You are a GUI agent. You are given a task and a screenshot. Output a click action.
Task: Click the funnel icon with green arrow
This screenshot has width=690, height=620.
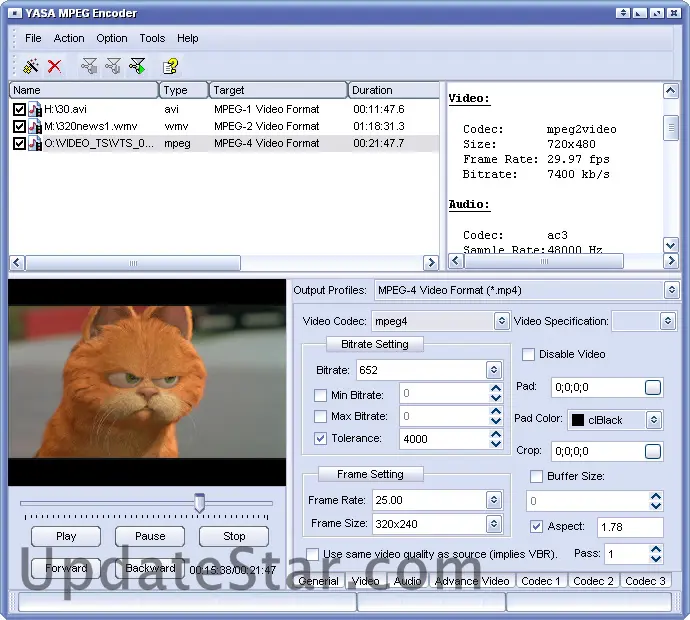[137, 66]
